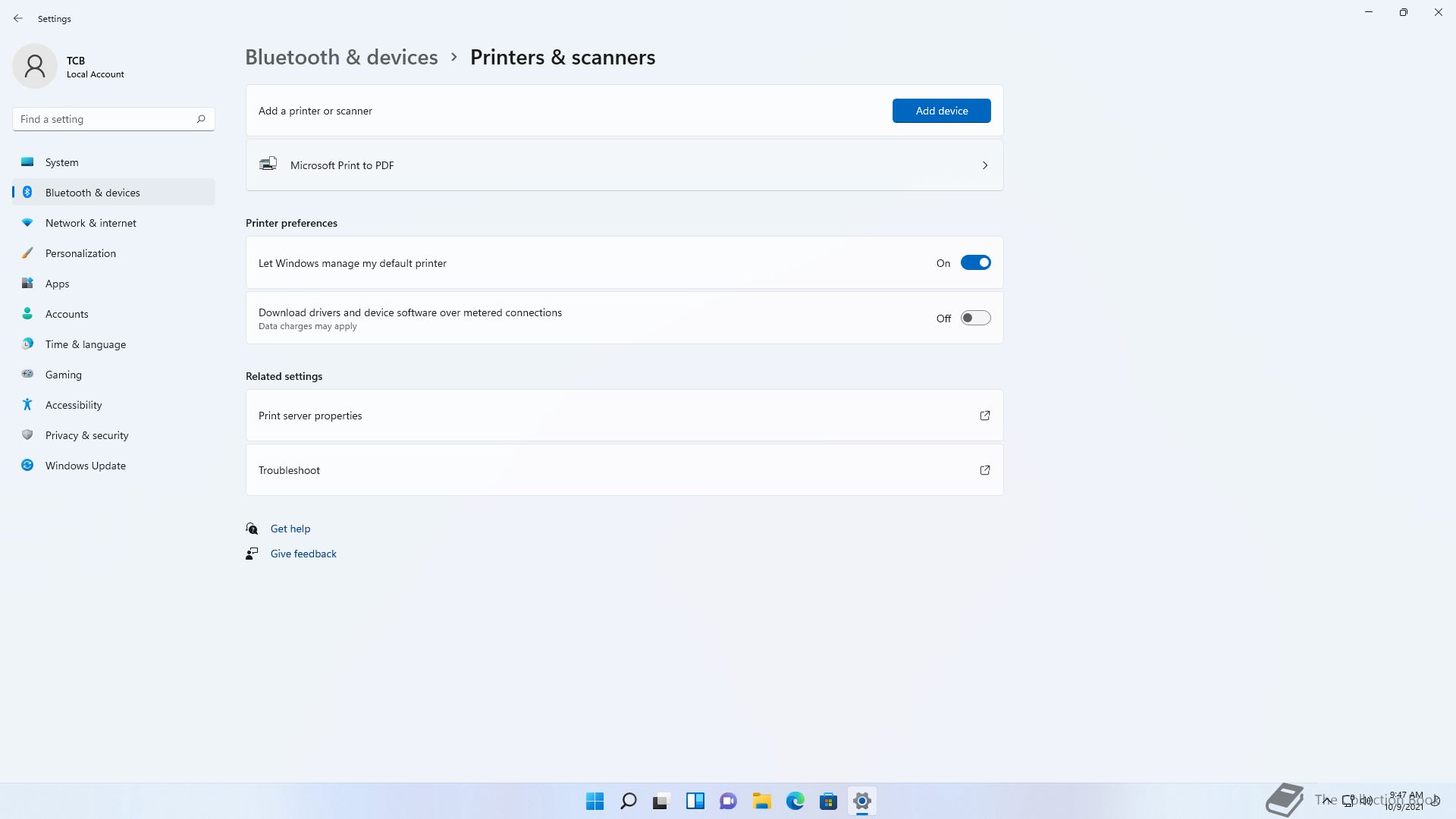Click the back arrow in Settings
1456x819 pixels.
(18, 18)
